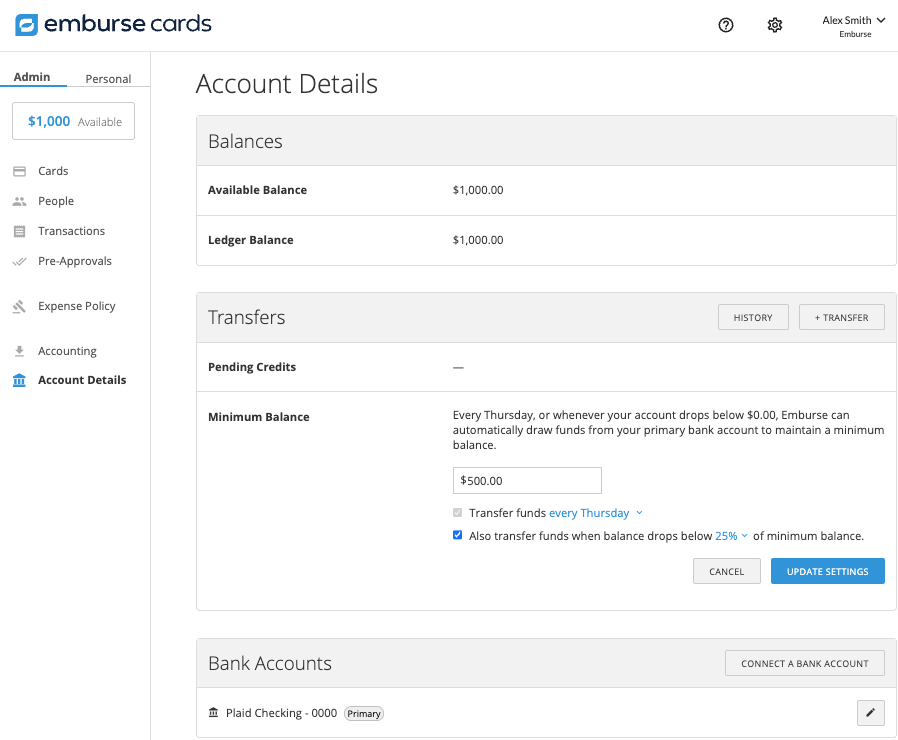Expand the 'every Thursday' schedule dropdown
Screen dimensions: 898x740
[x=596, y=513]
